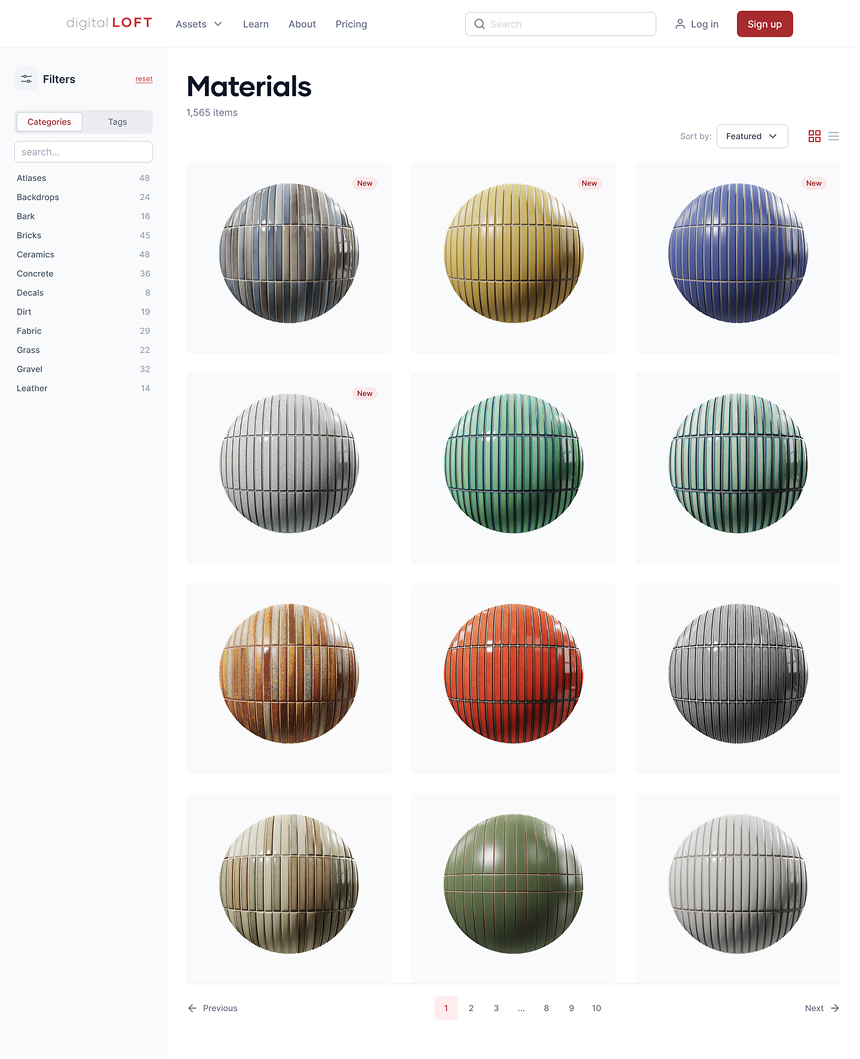Click the Sign up button
The image size is (860, 1059).
[765, 24]
